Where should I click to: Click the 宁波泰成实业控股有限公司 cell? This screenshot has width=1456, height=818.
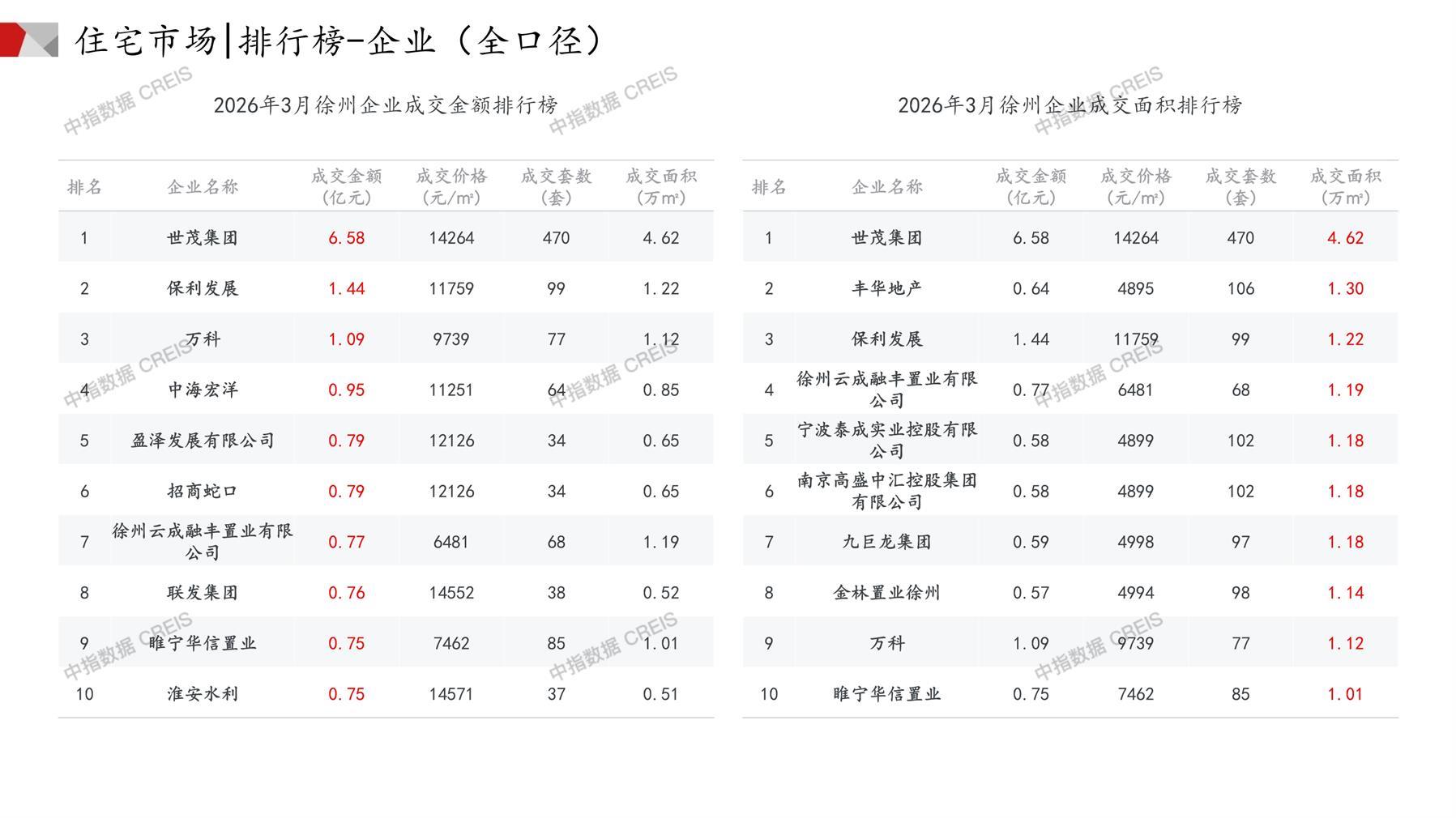(x=886, y=441)
